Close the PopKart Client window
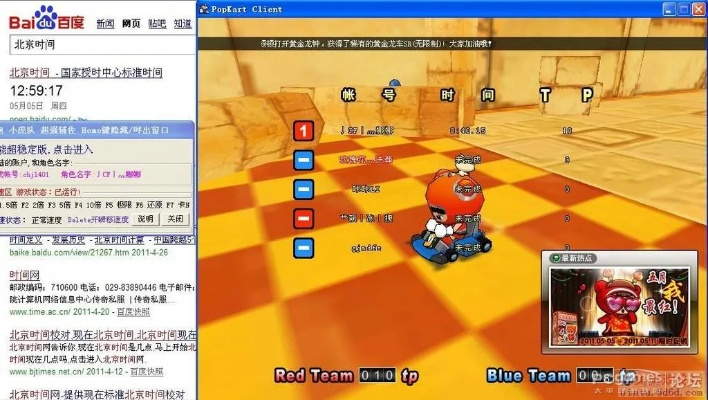 click(699, 9)
